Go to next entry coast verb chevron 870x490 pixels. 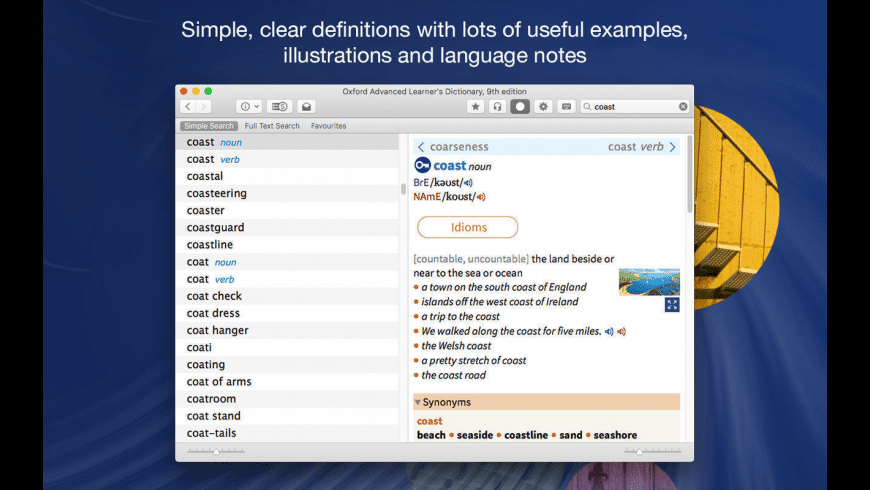pos(672,147)
